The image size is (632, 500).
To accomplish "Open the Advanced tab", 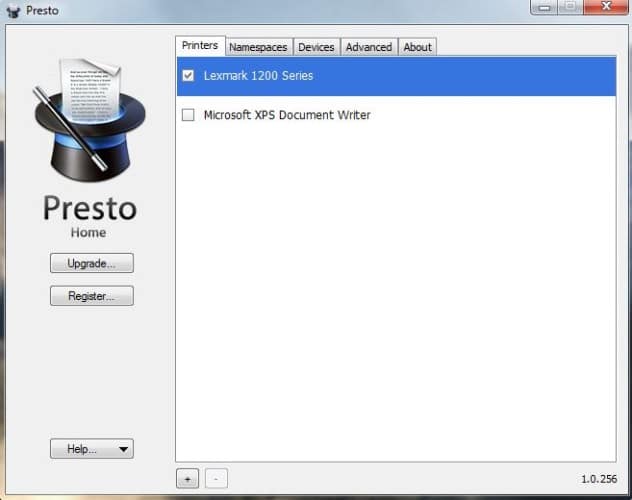I will [369, 47].
